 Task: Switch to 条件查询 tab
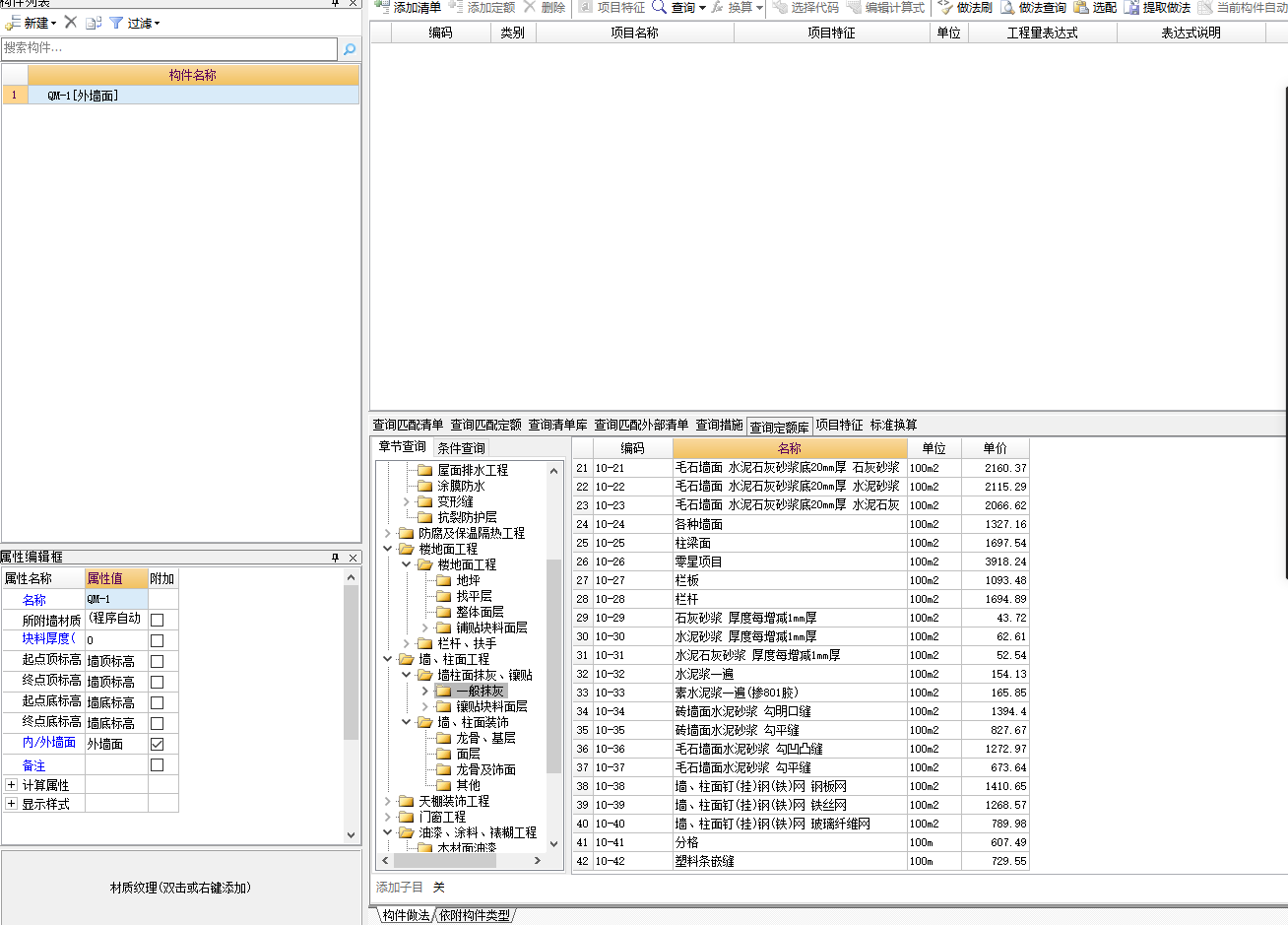[461, 448]
